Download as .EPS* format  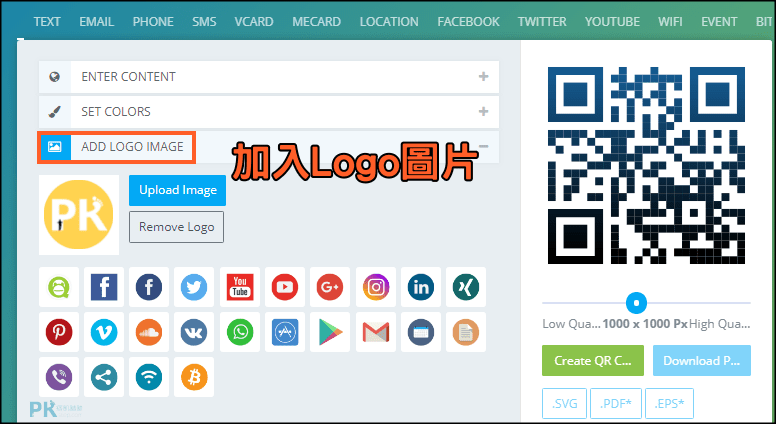(x=669, y=404)
